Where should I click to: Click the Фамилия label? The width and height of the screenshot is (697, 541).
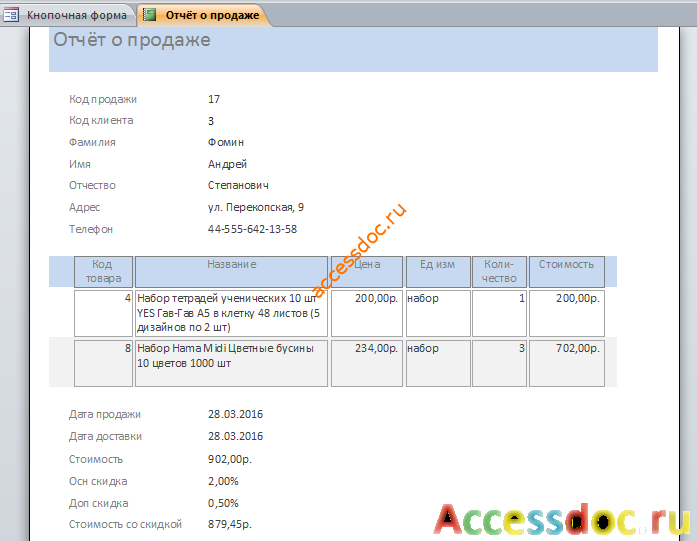coord(92,142)
